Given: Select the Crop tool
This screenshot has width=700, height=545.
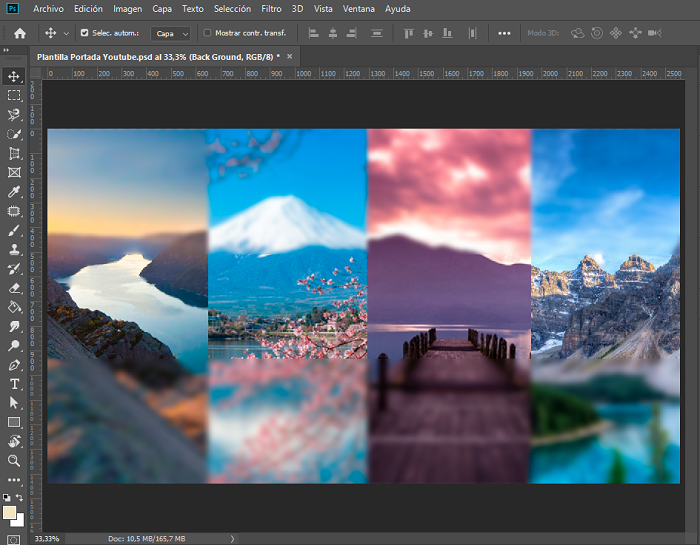Looking at the screenshot, I should [x=14, y=154].
